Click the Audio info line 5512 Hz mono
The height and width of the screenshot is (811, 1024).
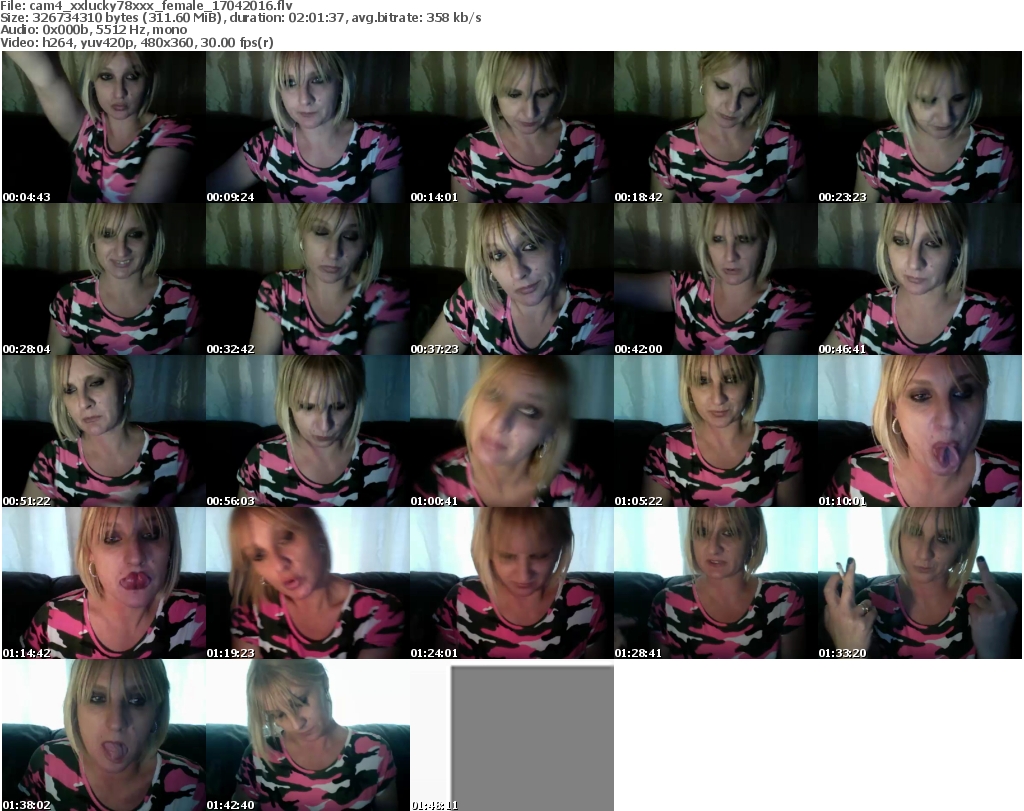94,30
